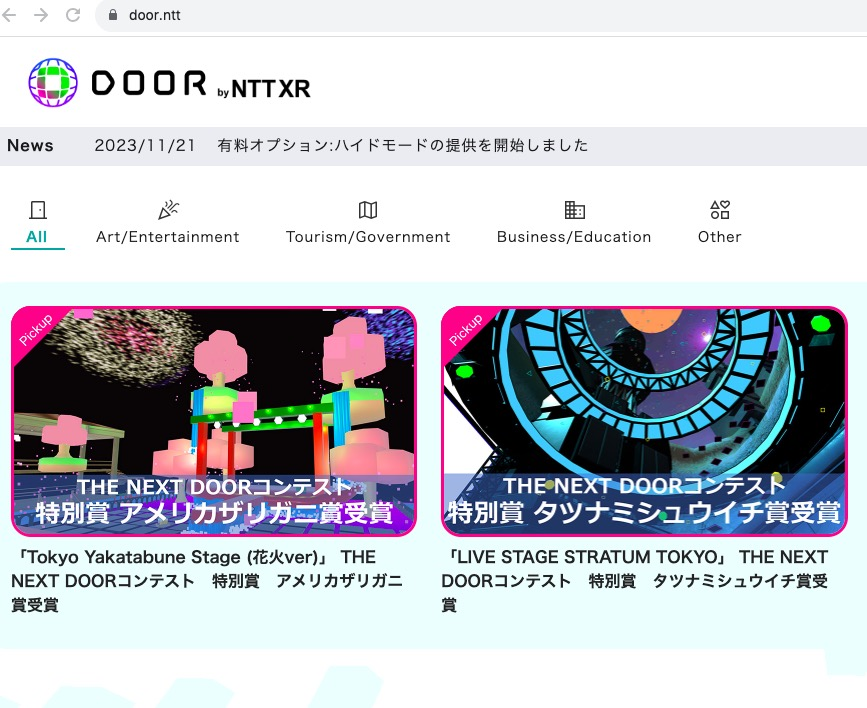Image resolution: width=867 pixels, height=708 pixels.
Task: Switch to the Other category tab
Action: (x=719, y=237)
